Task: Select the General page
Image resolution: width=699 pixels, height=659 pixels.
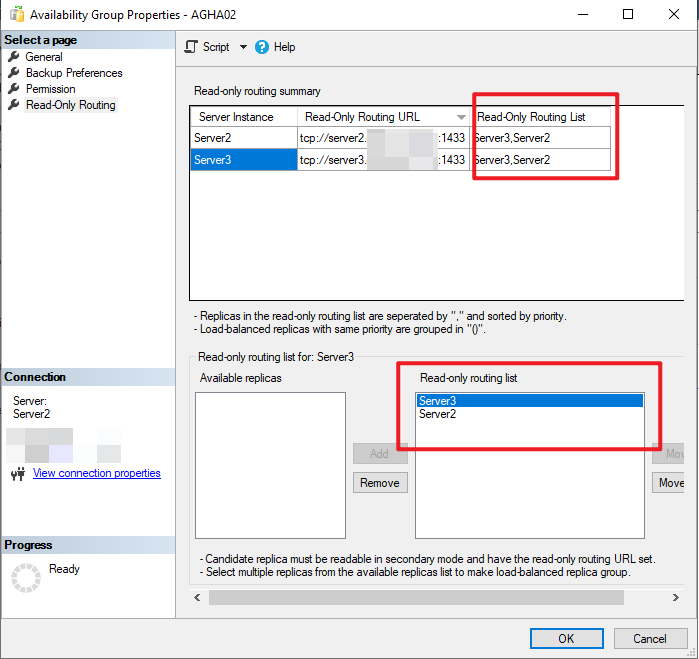Action: tap(44, 57)
